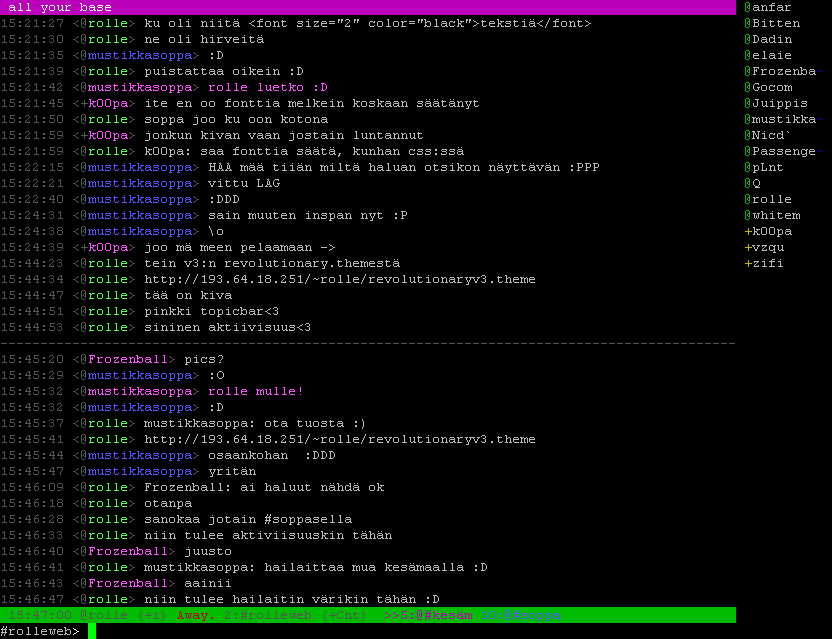Select @whitem in the nick list
The height and width of the screenshot is (639, 832).
(x=772, y=215)
